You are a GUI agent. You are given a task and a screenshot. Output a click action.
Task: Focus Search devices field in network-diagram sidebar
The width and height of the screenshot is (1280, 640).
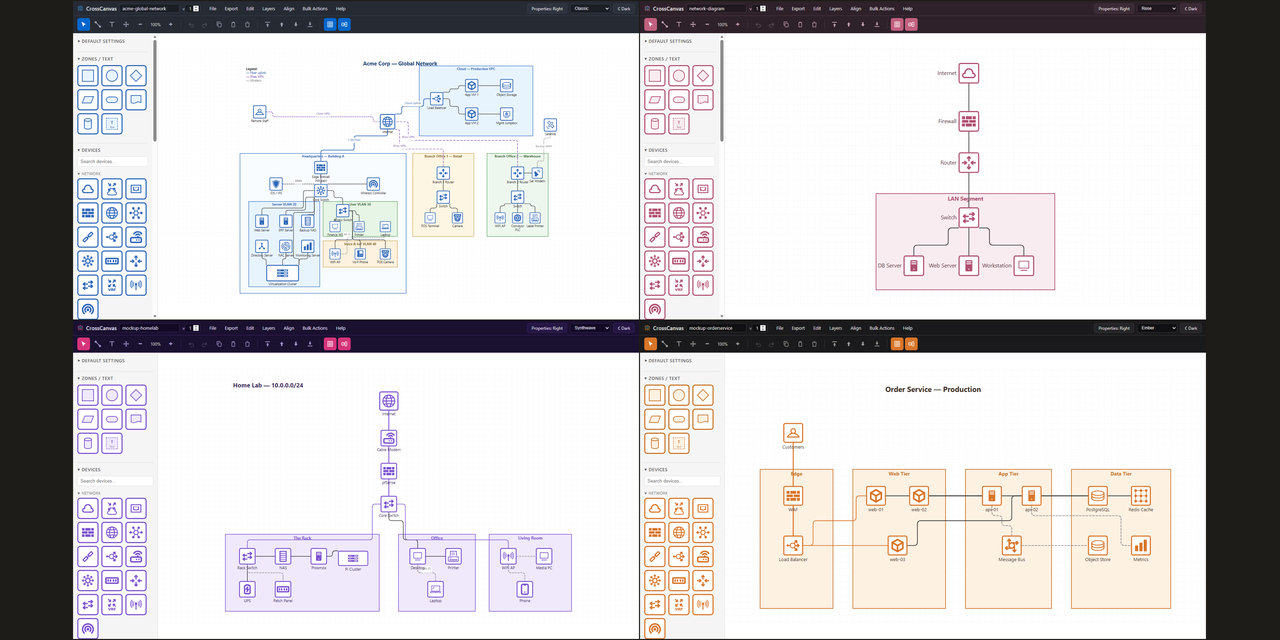[x=681, y=161]
